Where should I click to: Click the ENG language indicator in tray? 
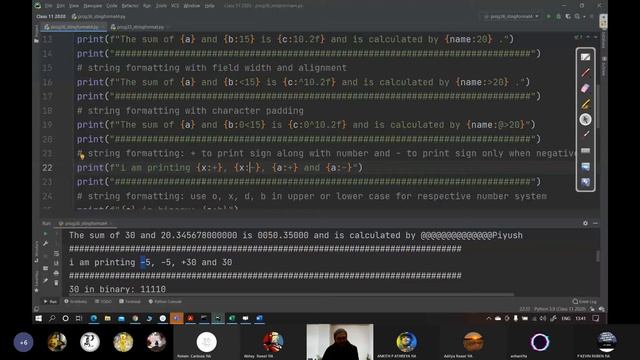[x=566, y=318]
